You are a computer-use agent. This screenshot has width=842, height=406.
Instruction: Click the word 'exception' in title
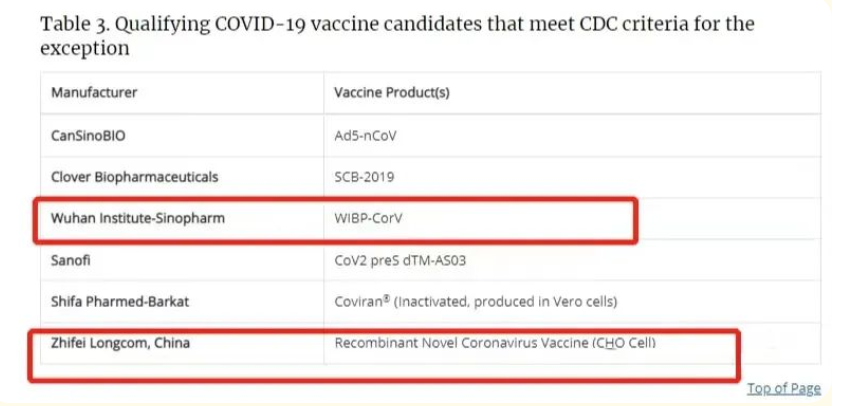tap(85, 48)
